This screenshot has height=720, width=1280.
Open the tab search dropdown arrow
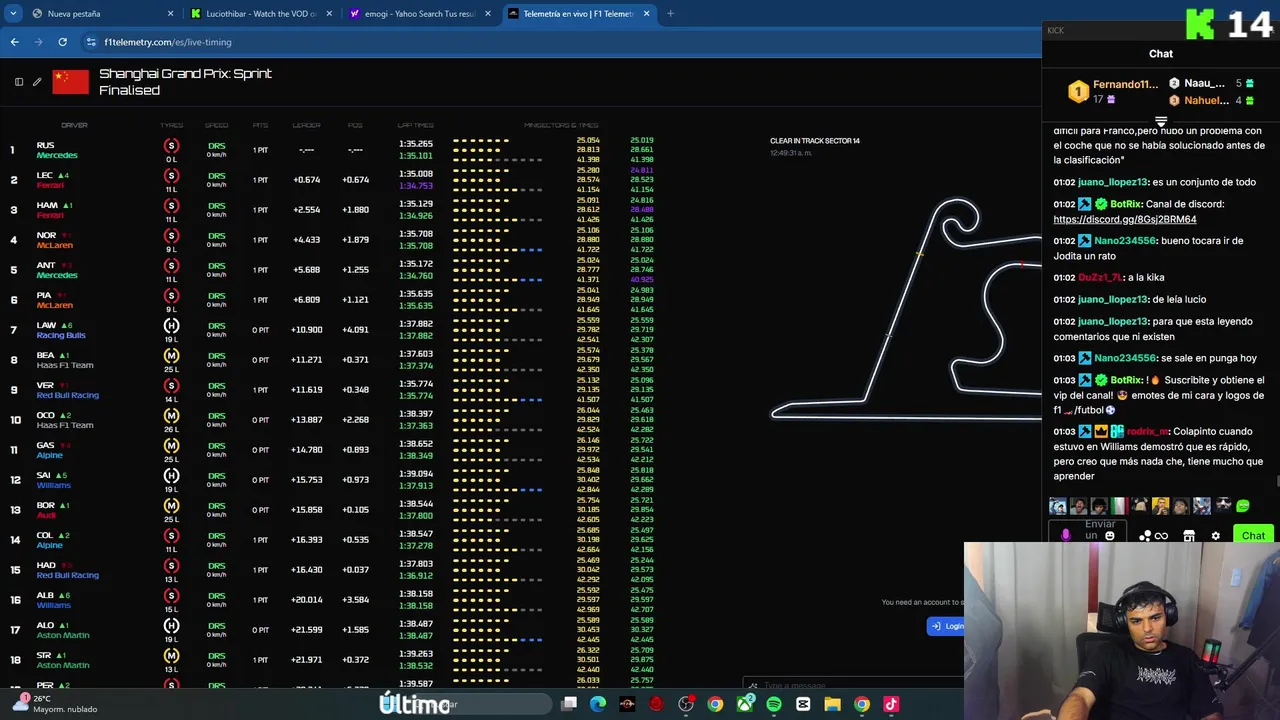point(13,14)
